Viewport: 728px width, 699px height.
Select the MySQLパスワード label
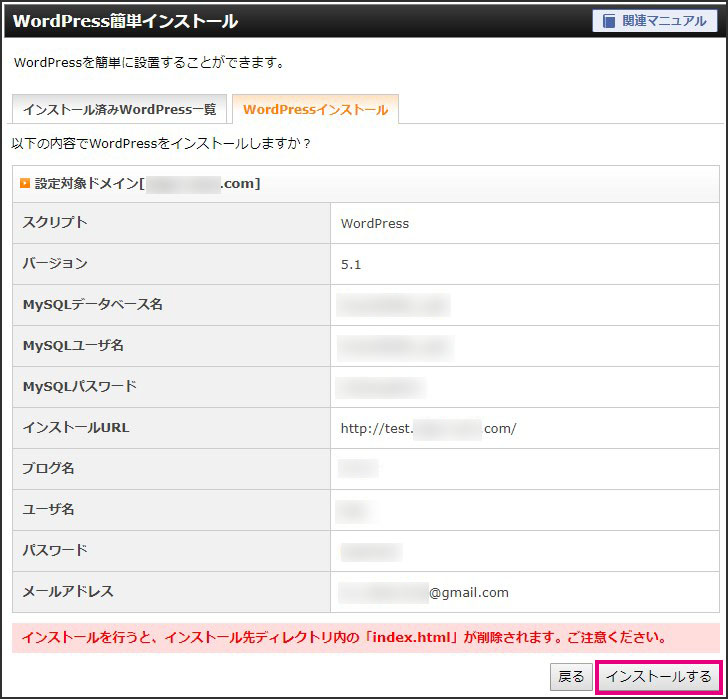click(x=79, y=386)
